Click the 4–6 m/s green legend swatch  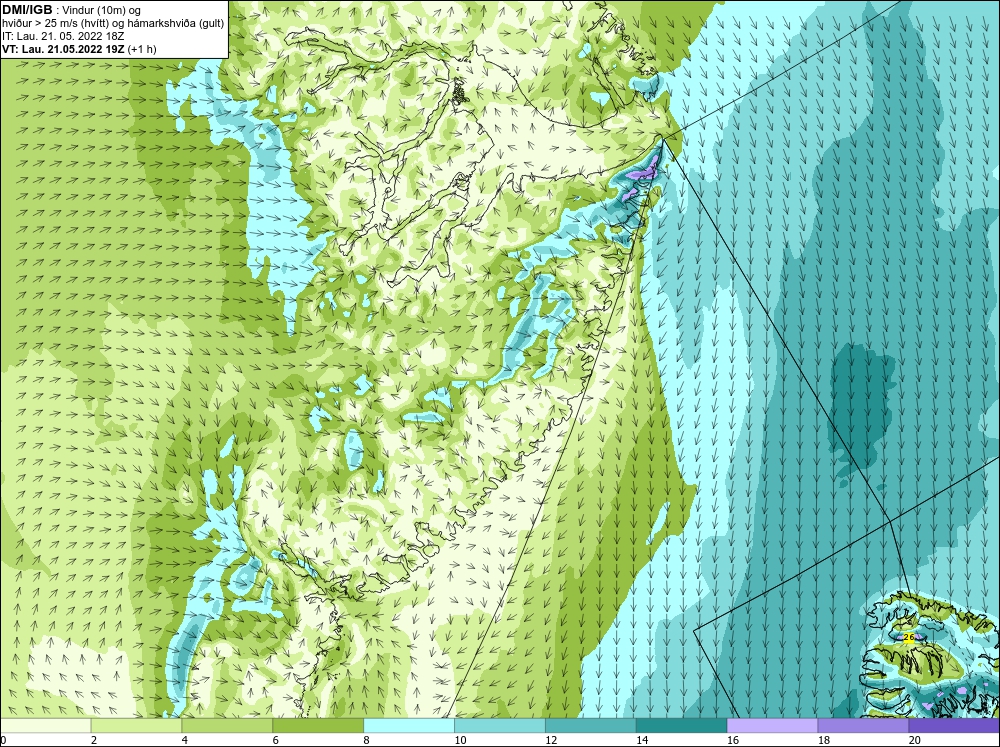[227, 725]
